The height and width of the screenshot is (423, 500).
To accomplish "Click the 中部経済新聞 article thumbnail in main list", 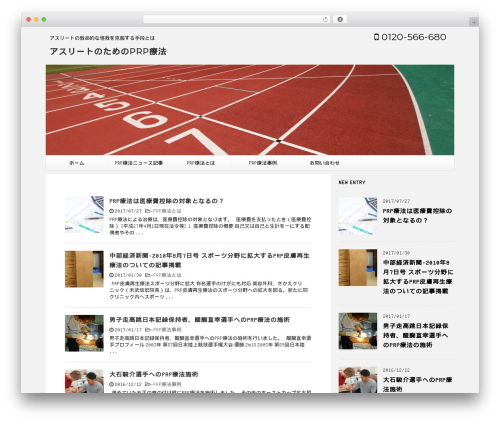I will (84, 269).
